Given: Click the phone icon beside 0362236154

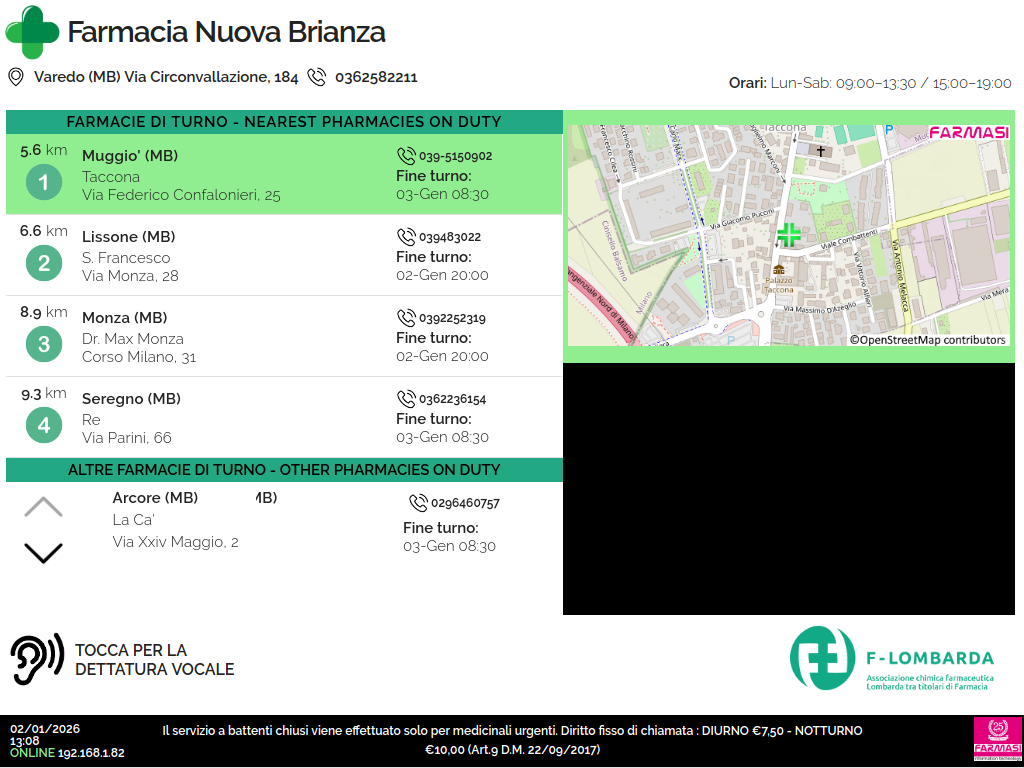Looking at the screenshot, I should [406, 399].
